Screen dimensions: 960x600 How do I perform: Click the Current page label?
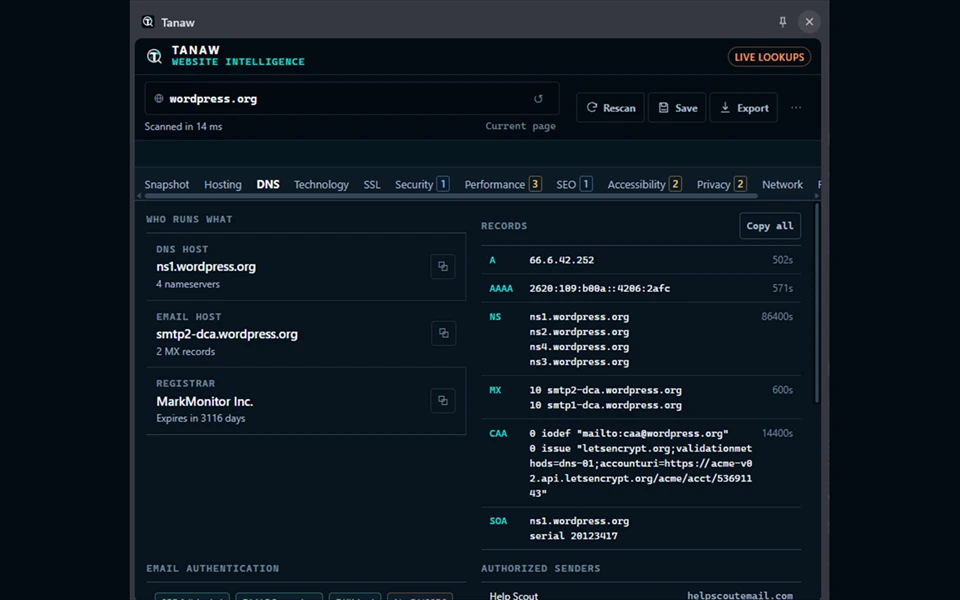tap(520, 126)
